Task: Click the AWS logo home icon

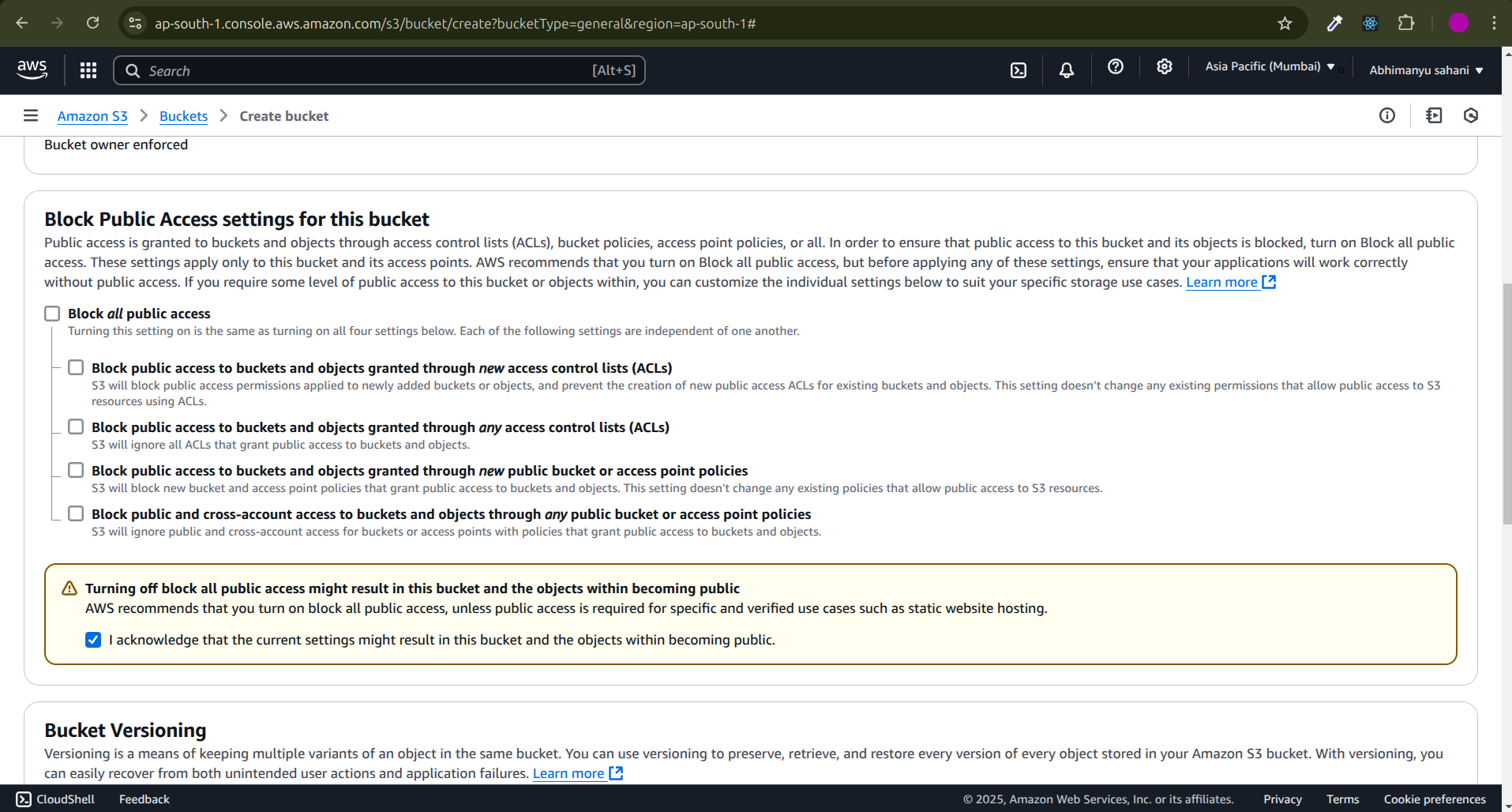Action: (32, 70)
